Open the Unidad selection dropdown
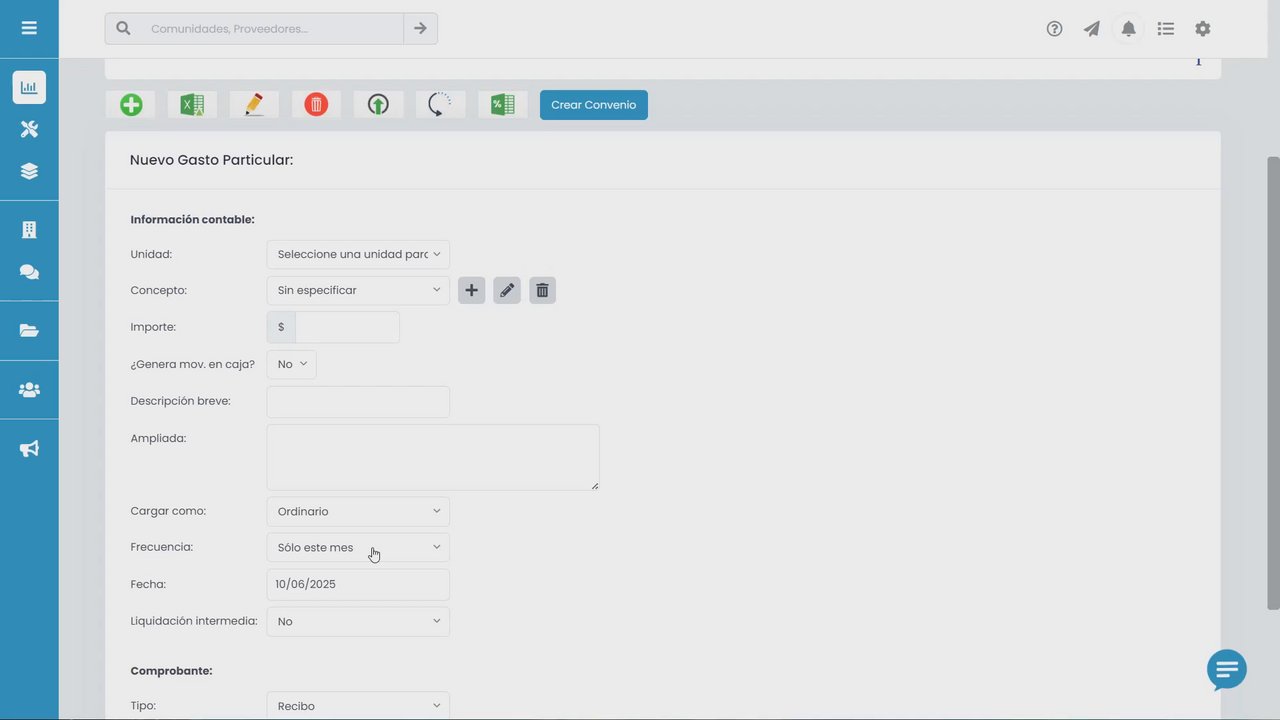Viewport: 1280px width, 720px height. click(x=358, y=254)
